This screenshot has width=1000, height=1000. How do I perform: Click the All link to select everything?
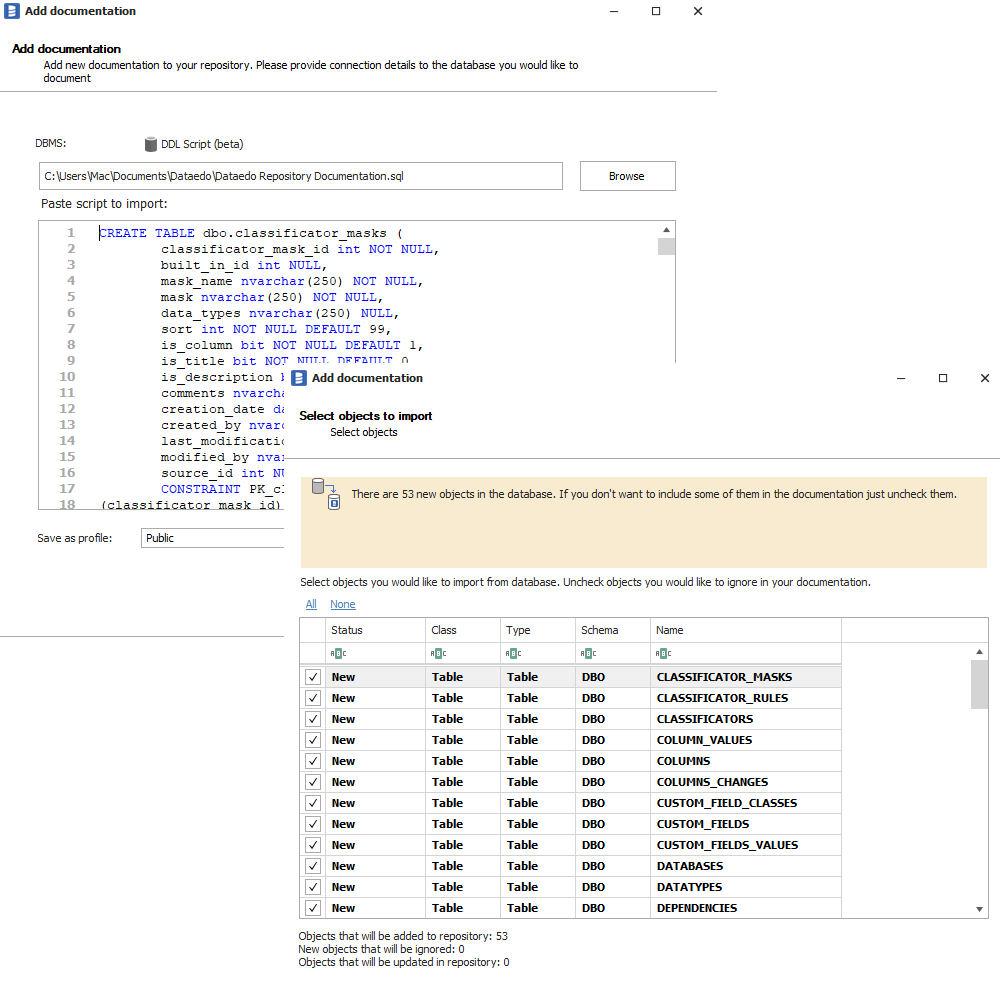311,604
